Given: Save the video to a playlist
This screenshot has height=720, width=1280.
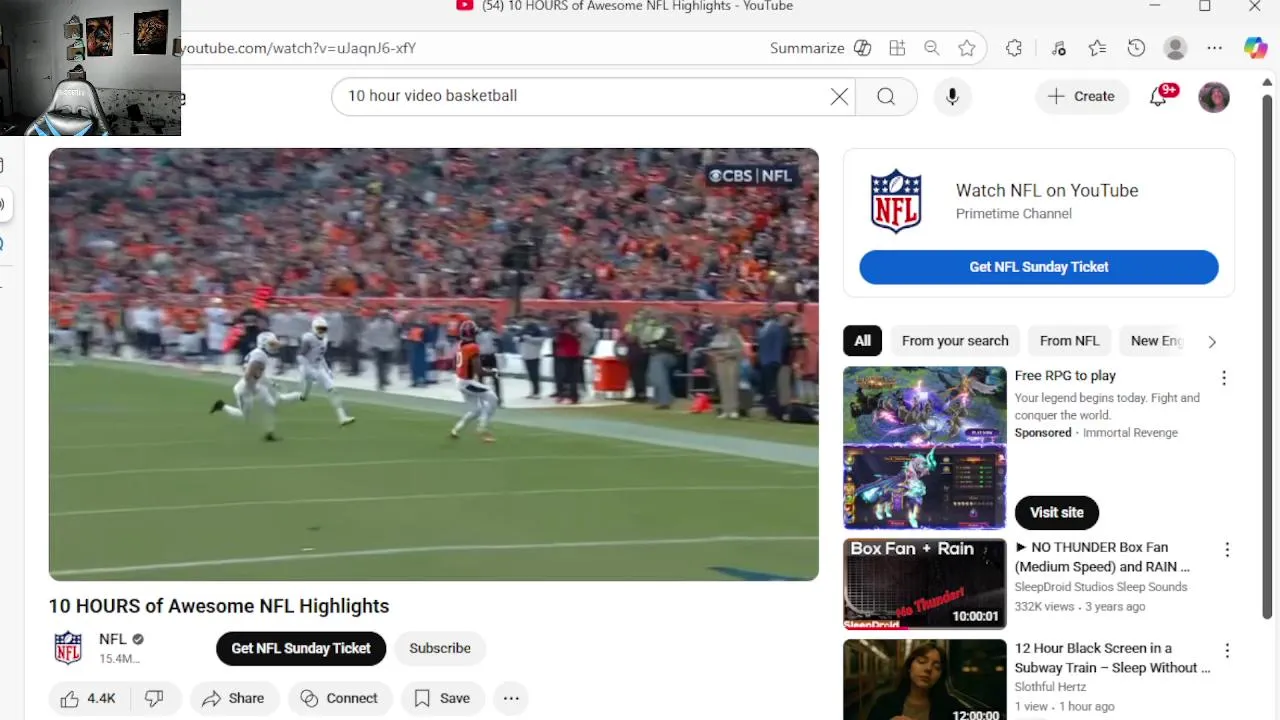Looking at the screenshot, I should (442, 698).
